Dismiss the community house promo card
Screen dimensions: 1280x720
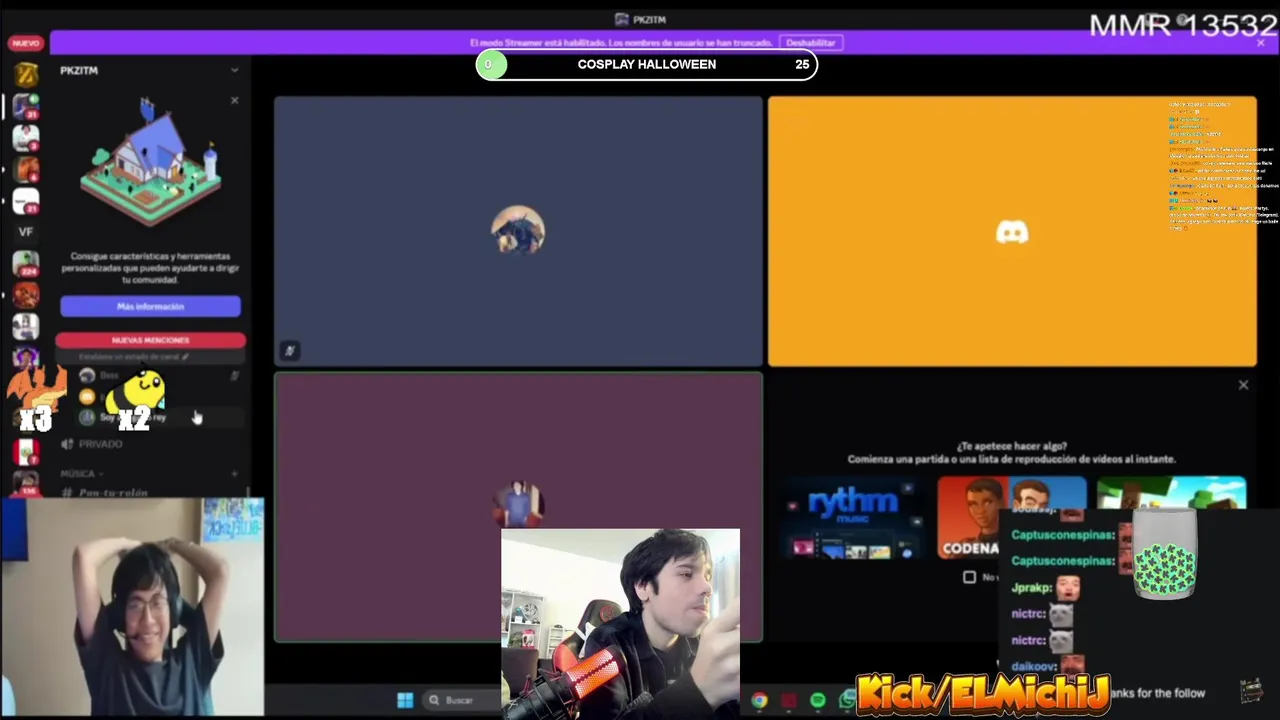point(234,100)
